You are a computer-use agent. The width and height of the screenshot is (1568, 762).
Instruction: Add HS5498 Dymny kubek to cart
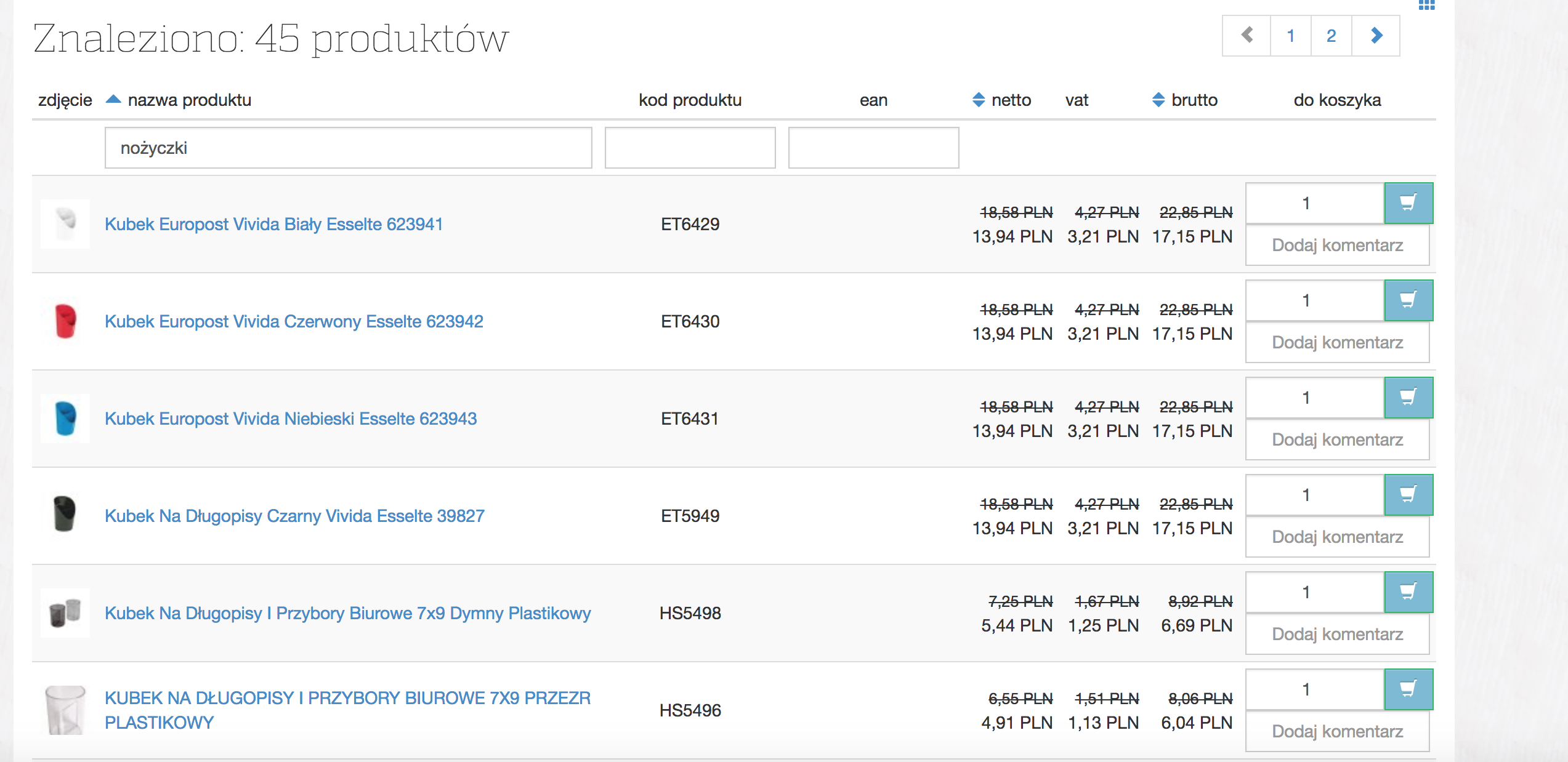tap(1408, 592)
